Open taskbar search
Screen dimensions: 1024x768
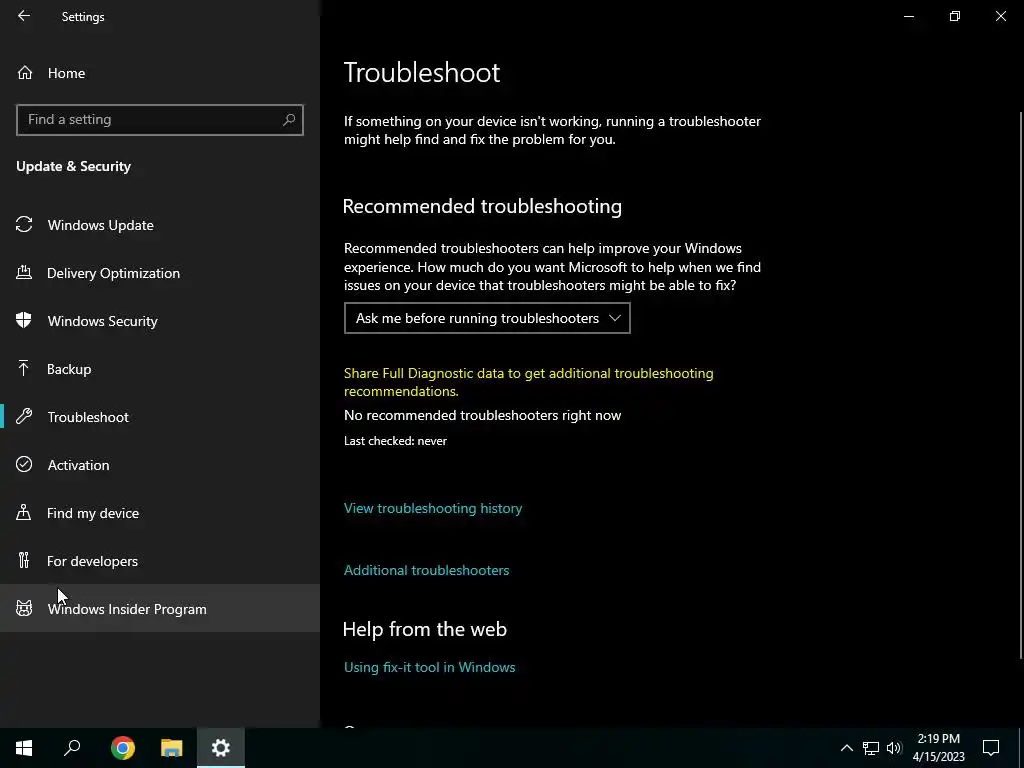72,748
